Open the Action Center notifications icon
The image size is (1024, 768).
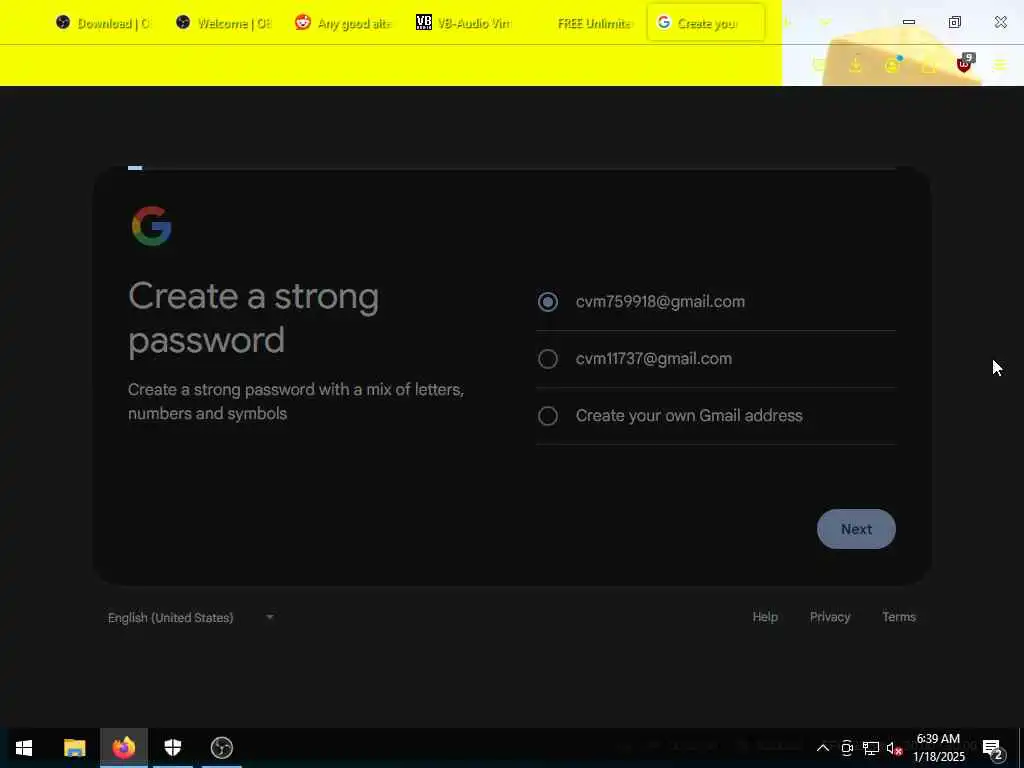(992, 748)
